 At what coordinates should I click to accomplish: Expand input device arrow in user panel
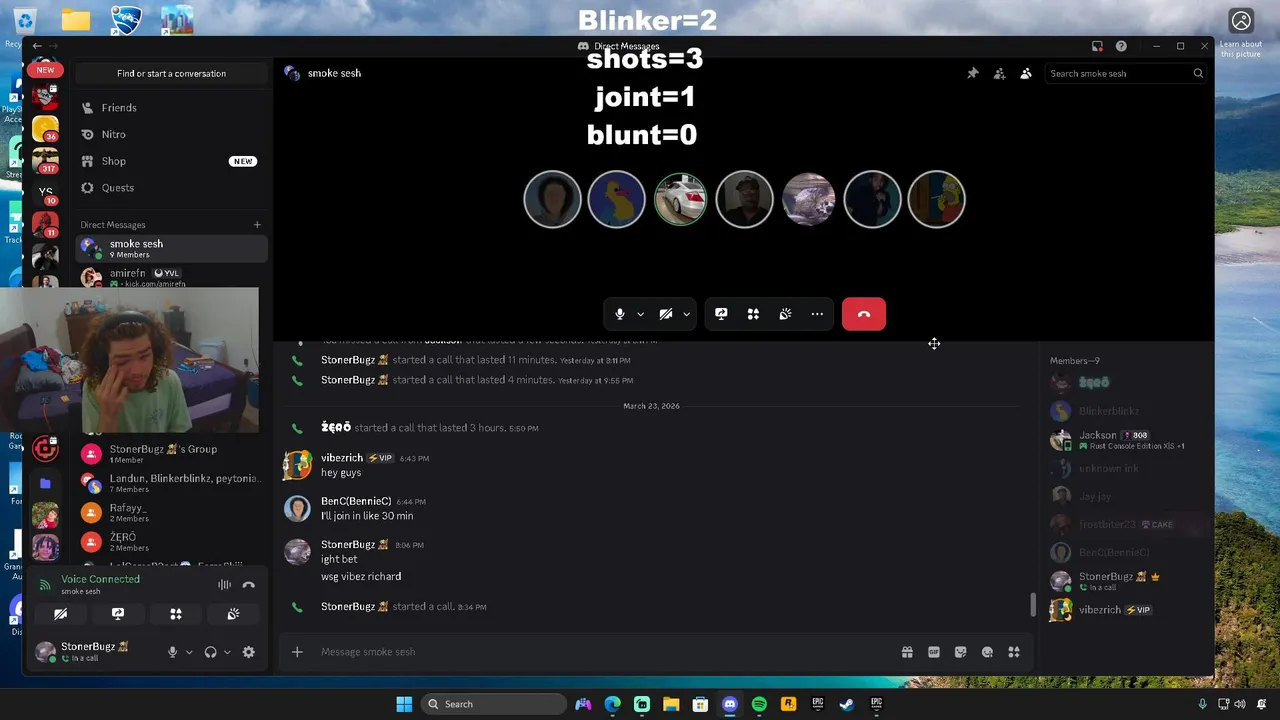pyautogui.click(x=189, y=652)
